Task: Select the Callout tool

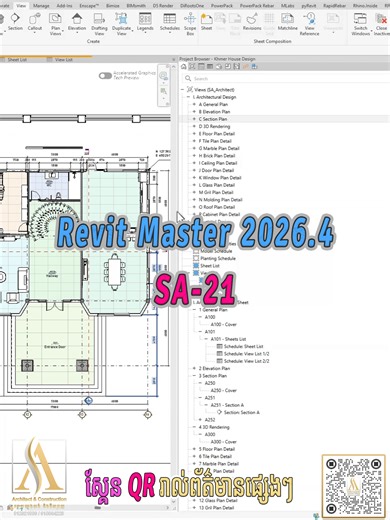Action: pyautogui.click(x=35, y=22)
